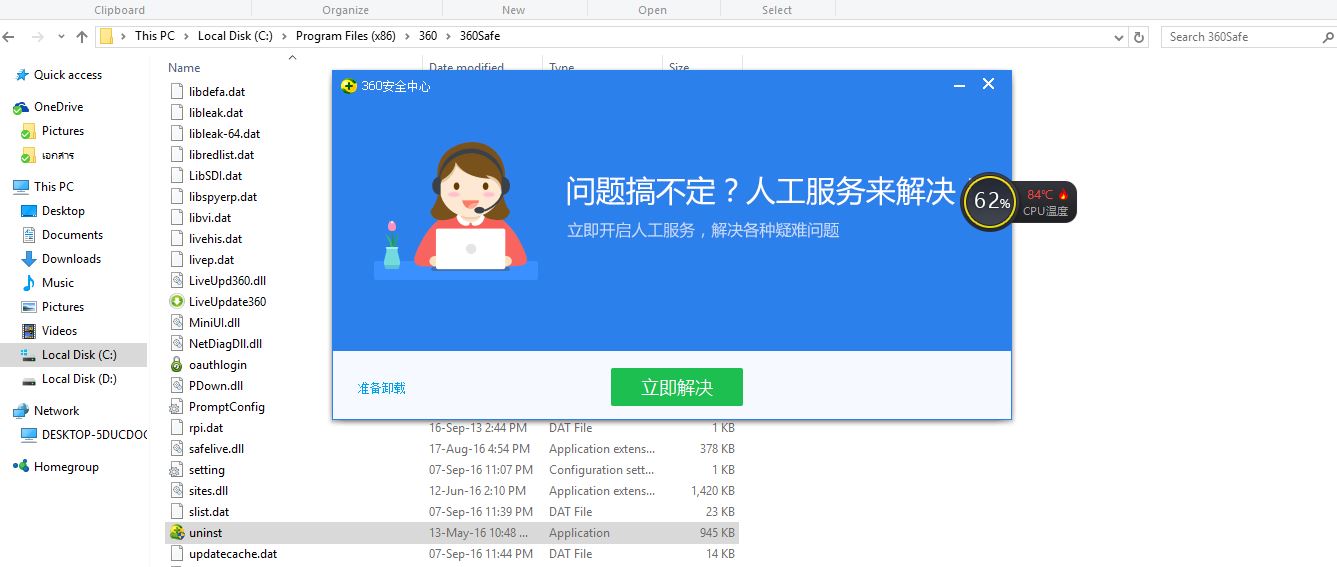This screenshot has height=567, width=1337.
Task: Open Desktop in navigation pane
Action: [63, 211]
